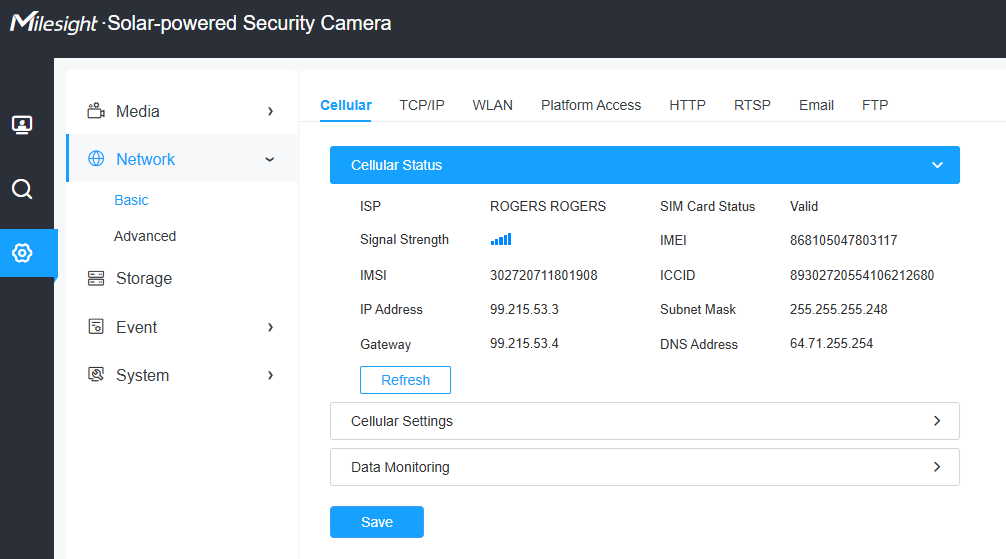Click the search playback icon in sidebar

coord(22,189)
